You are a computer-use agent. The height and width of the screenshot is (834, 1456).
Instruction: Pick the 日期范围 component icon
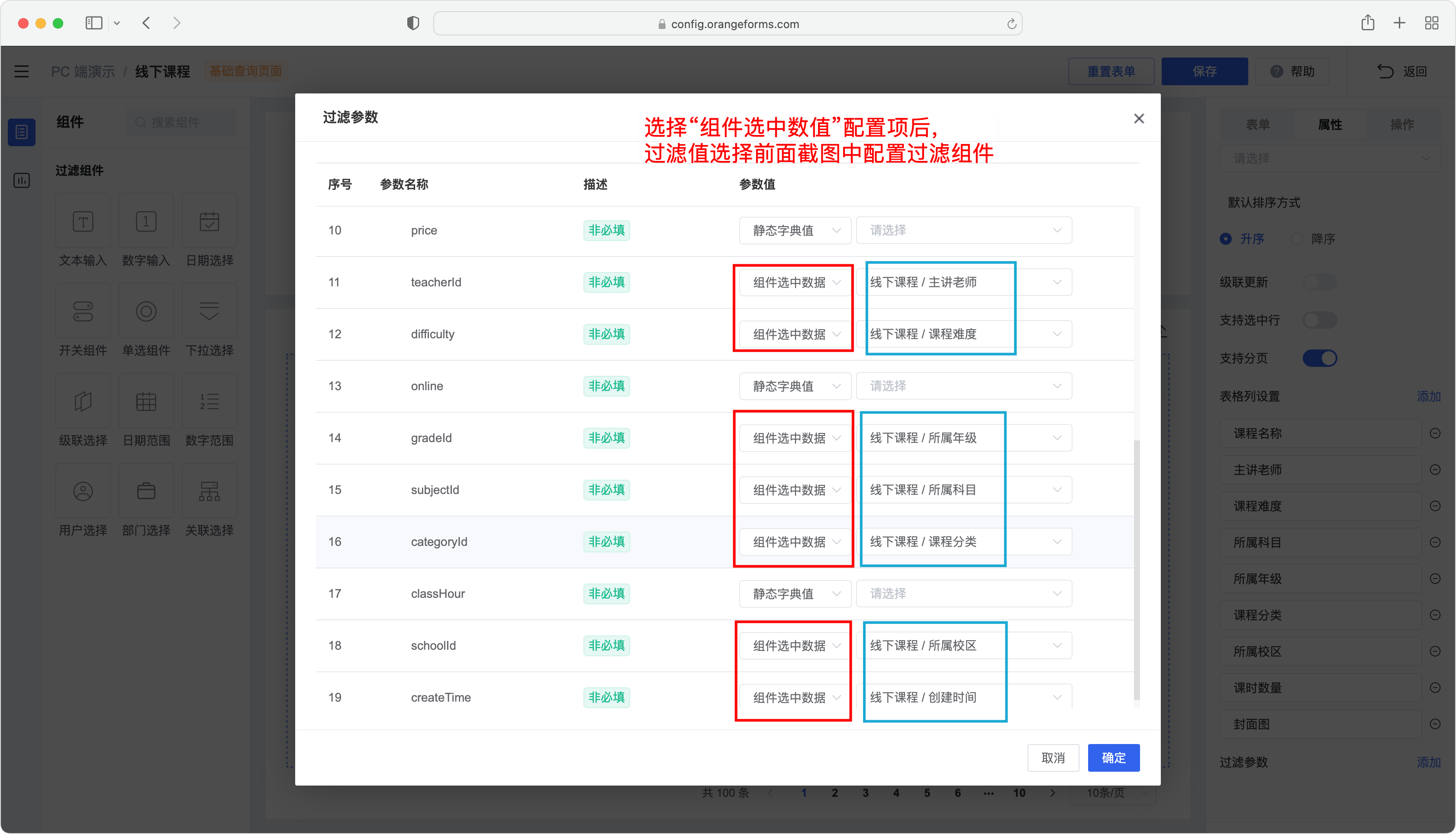point(146,401)
